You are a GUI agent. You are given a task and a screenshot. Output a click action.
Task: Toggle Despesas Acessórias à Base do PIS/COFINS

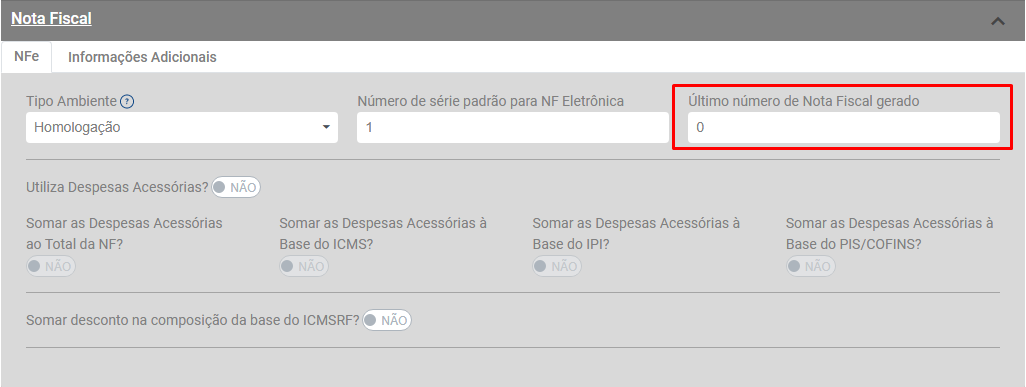point(811,267)
